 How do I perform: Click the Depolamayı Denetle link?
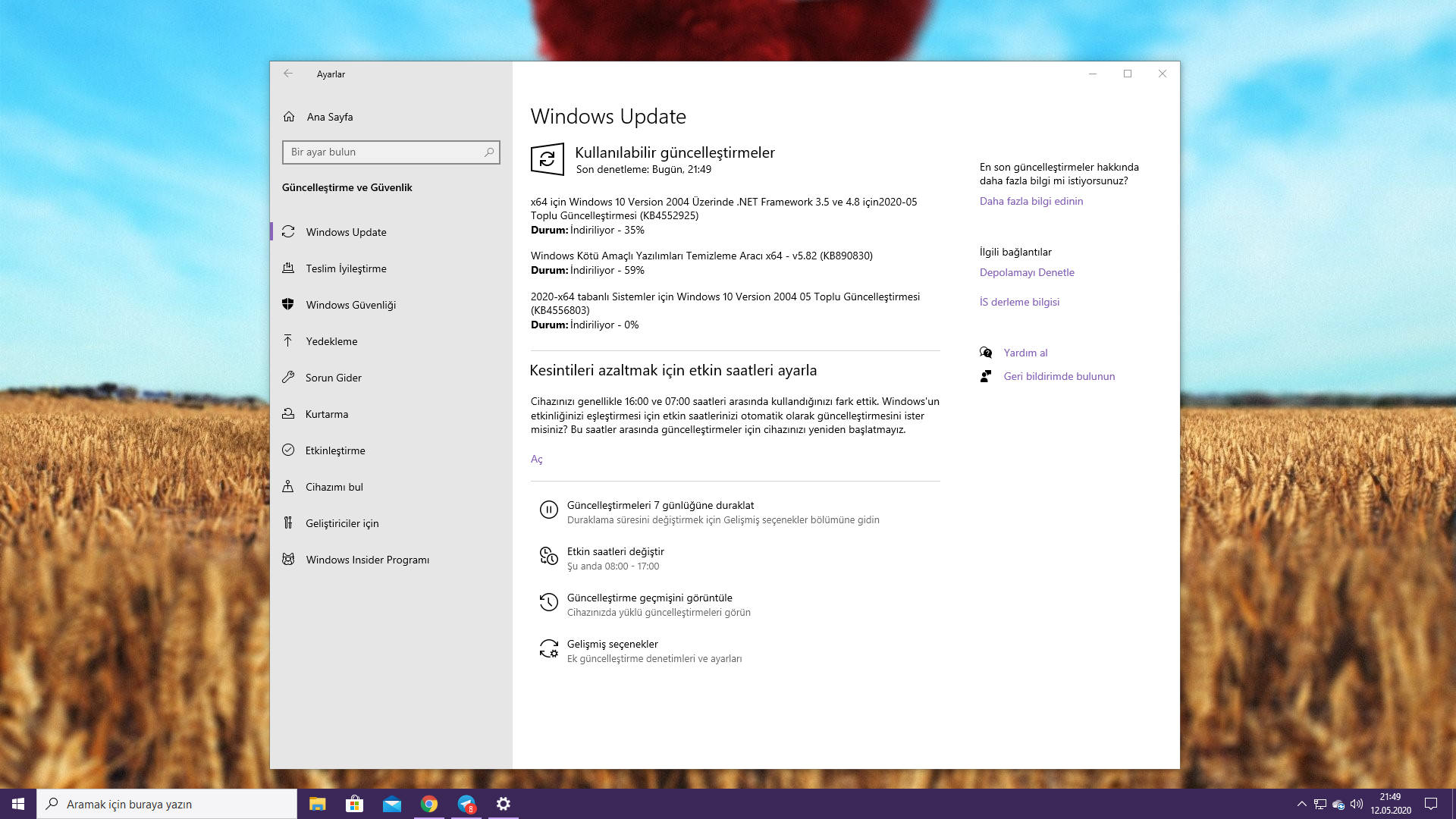pyautogui.click(x=1026, y=272)
